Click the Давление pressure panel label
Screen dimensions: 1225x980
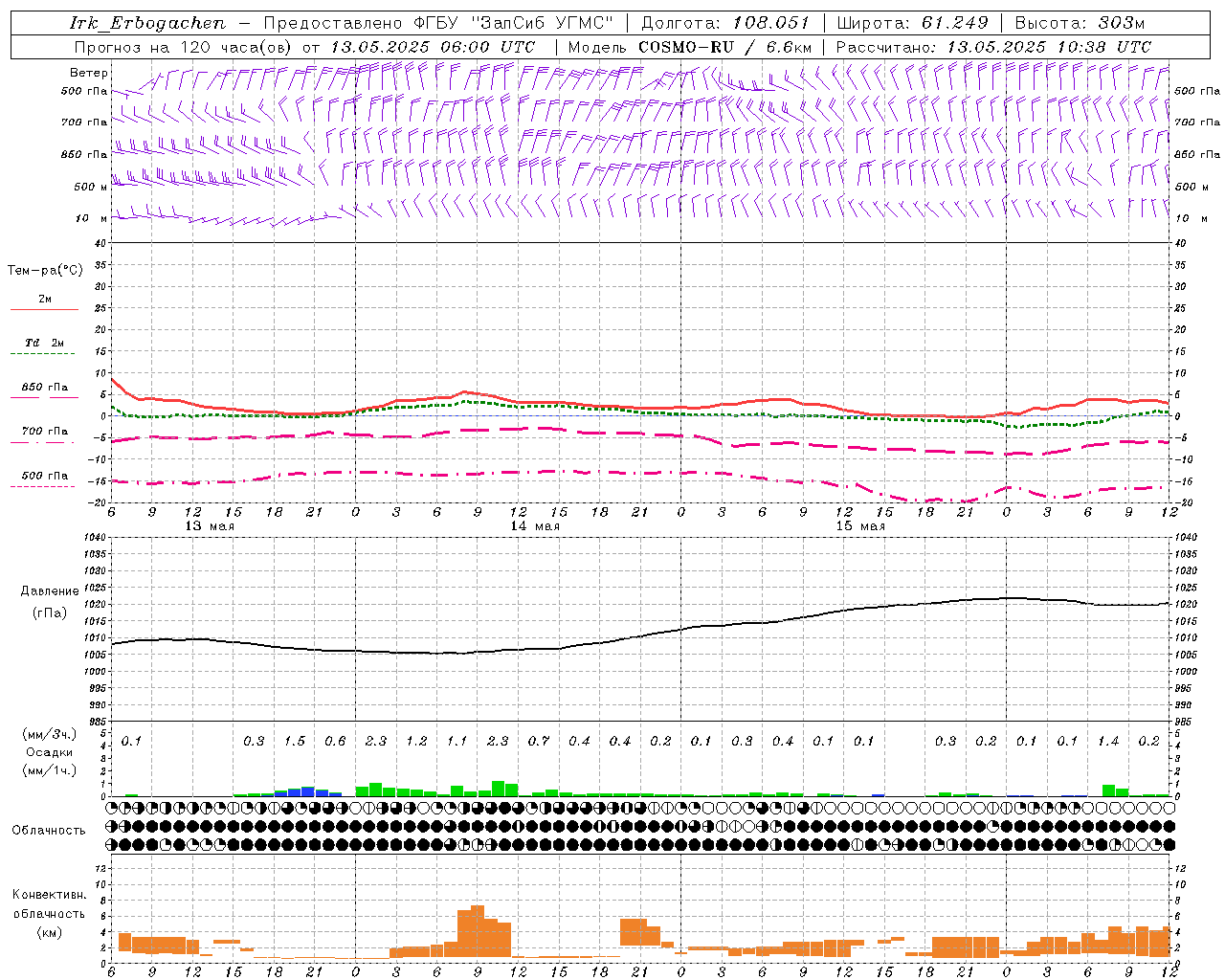coord(49,591)
